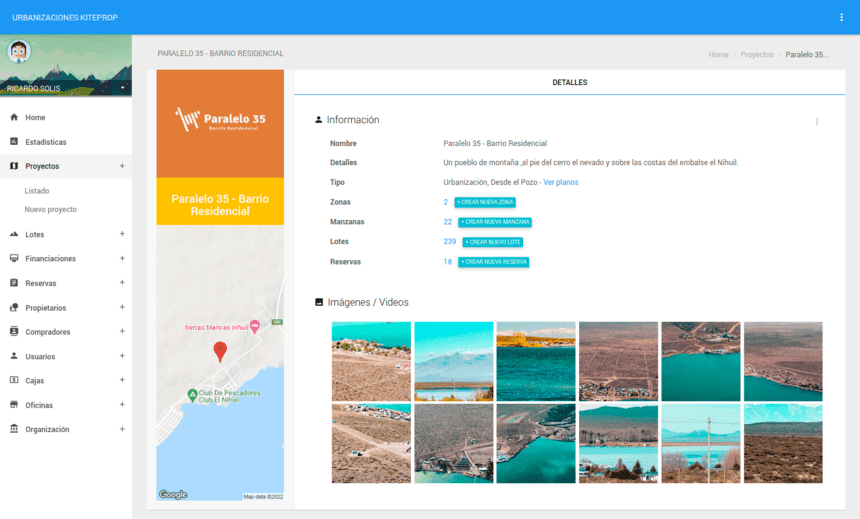This screenshot has width=860, height=519.
Task: Open the Lotes count link 239
Action: (450, 241)
